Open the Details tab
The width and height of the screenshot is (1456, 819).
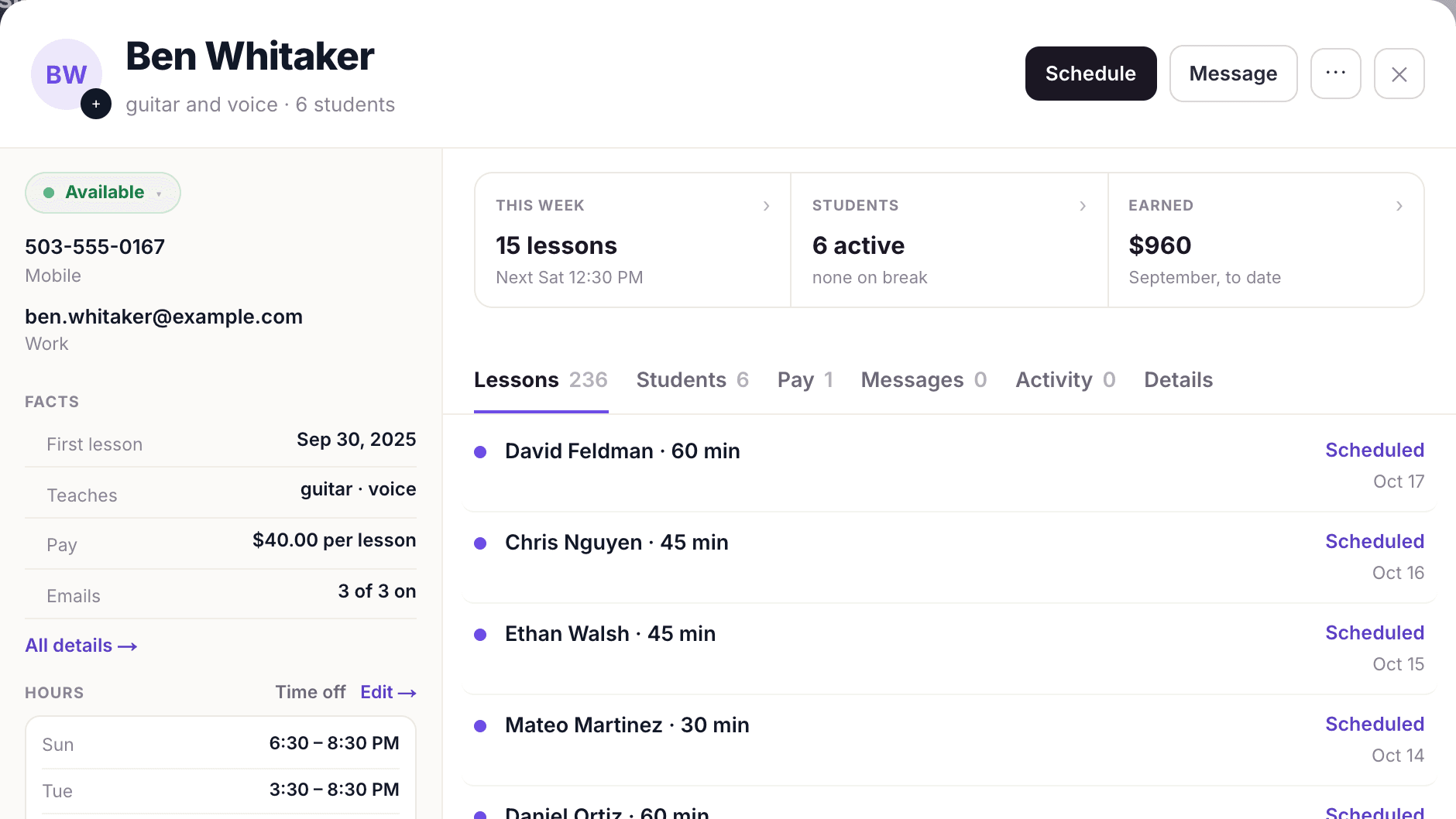pos(1179,380)
